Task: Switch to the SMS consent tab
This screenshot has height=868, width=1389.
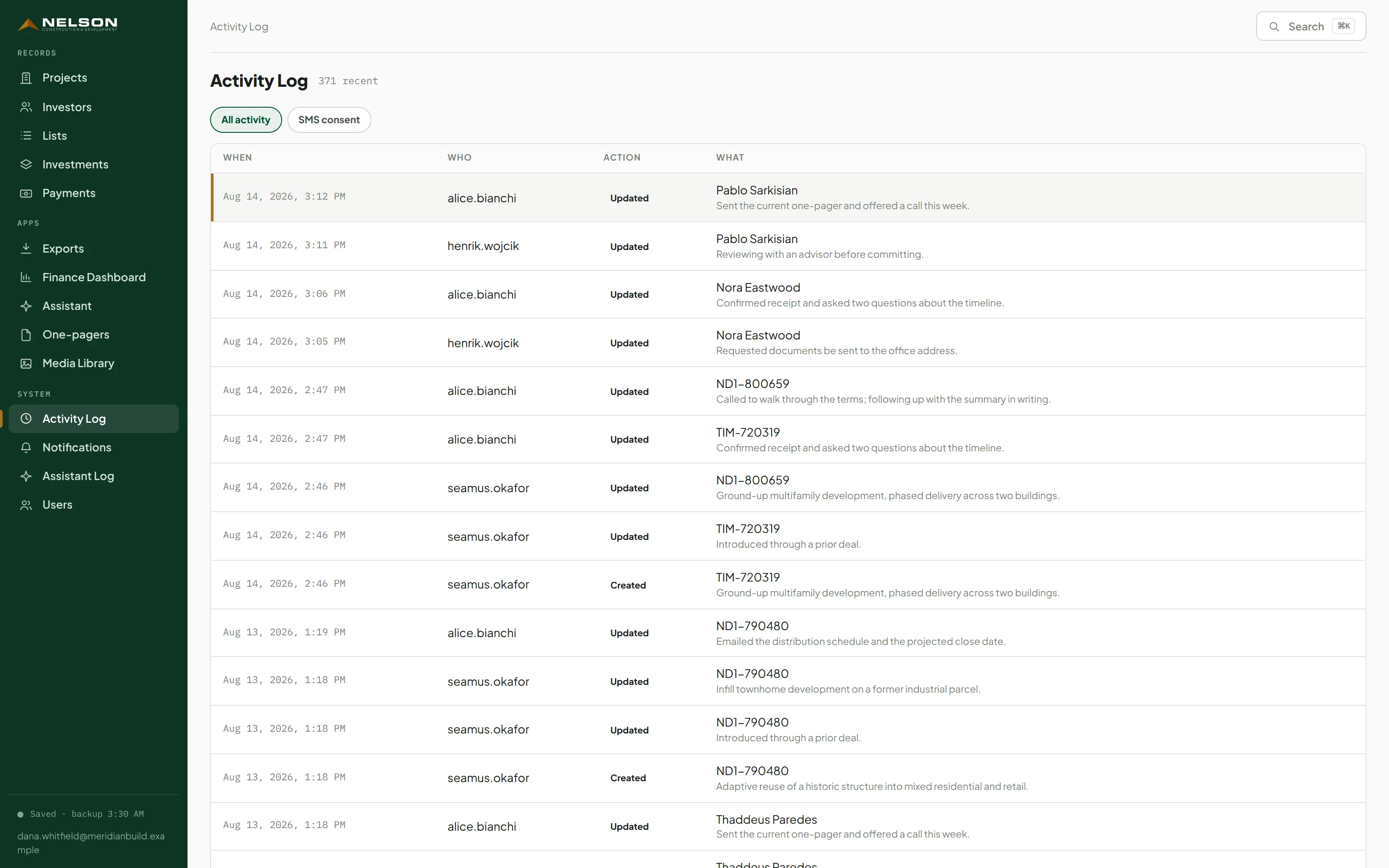Action: pos(329,119)
